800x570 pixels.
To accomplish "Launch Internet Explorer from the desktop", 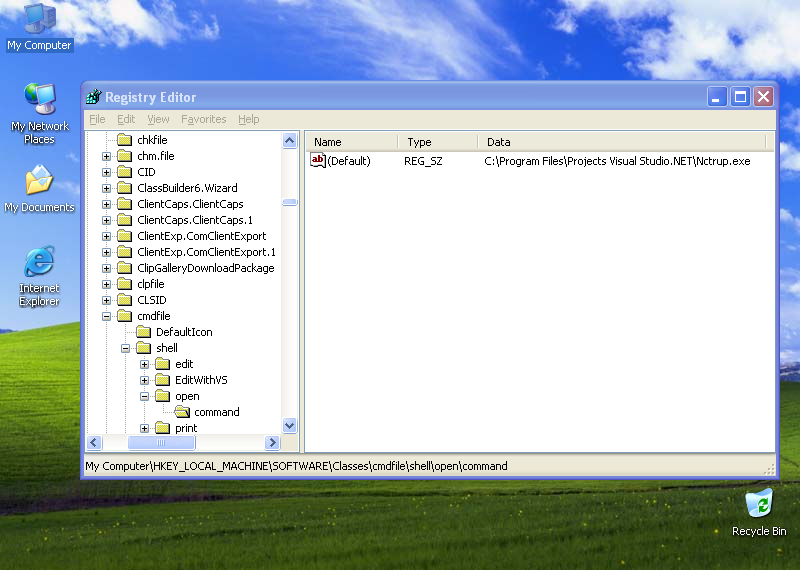I will pos(39,265).
